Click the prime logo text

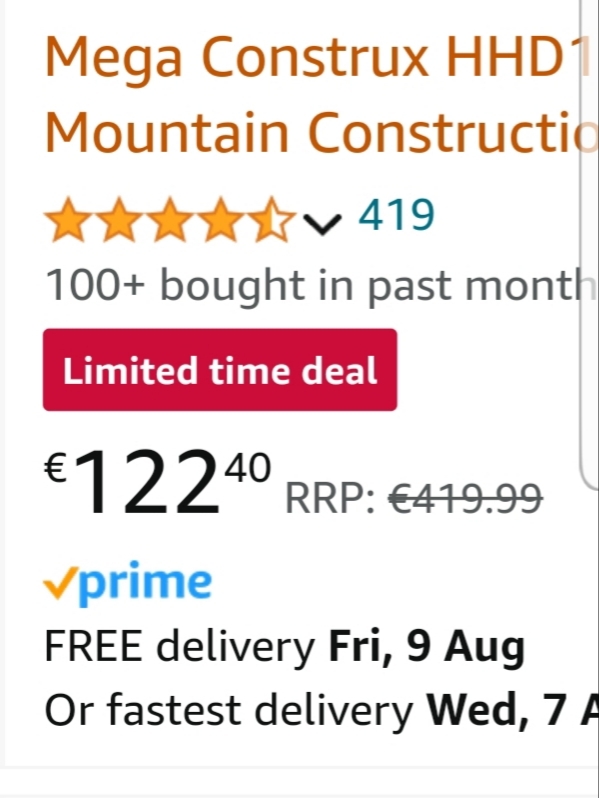[145, 584]
